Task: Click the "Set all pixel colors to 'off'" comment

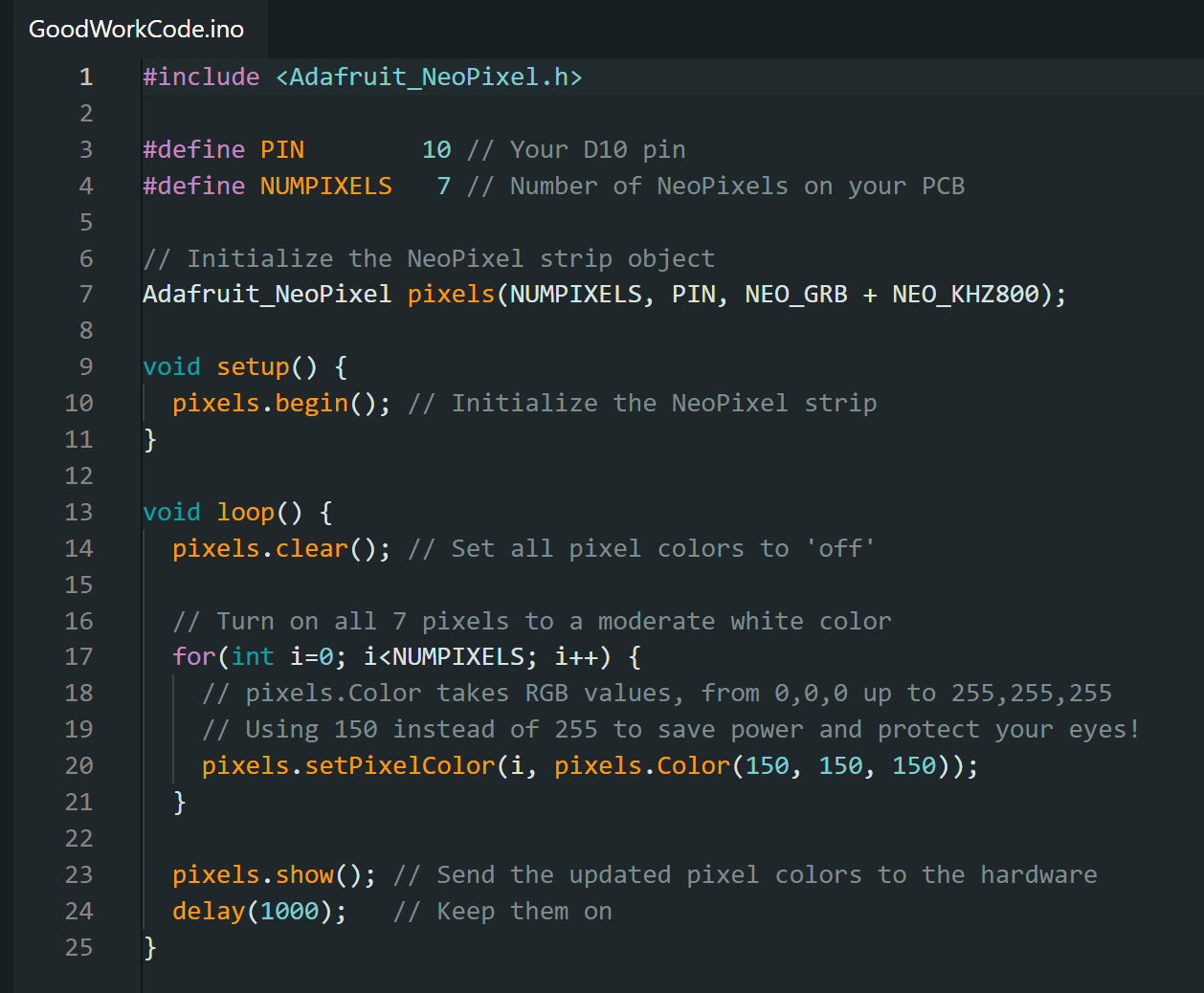Action: click(x=641, y=548)
